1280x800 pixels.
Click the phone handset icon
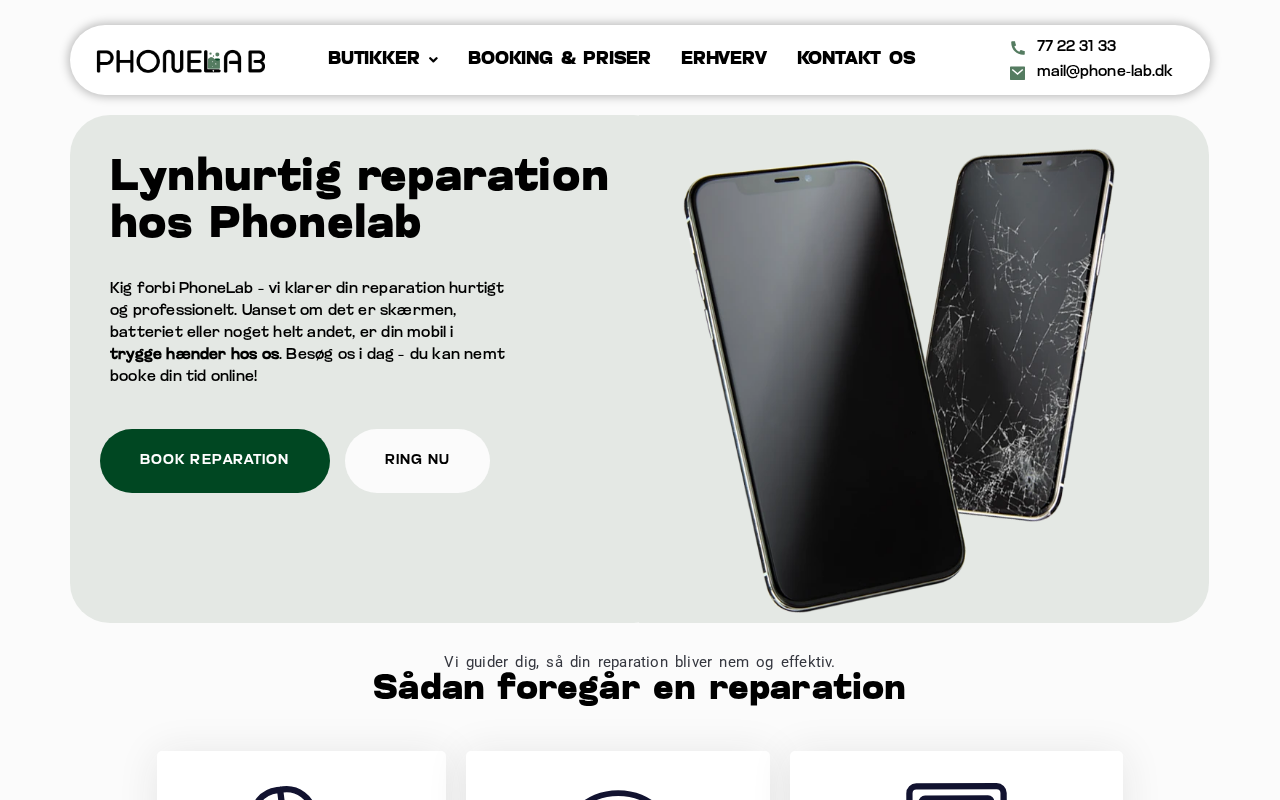[x=1017, y=47]
